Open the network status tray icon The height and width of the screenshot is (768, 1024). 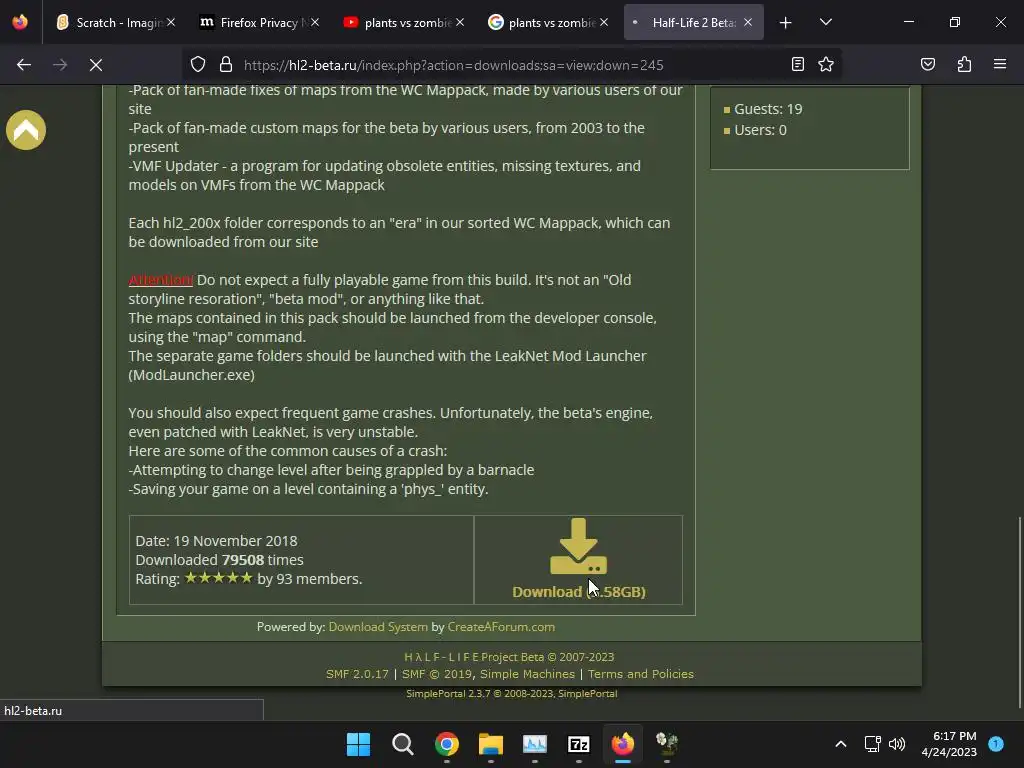(872, 744)
